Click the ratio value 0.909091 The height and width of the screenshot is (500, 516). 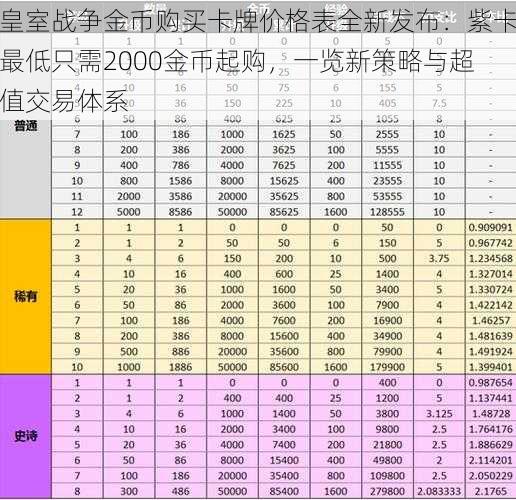490,227
